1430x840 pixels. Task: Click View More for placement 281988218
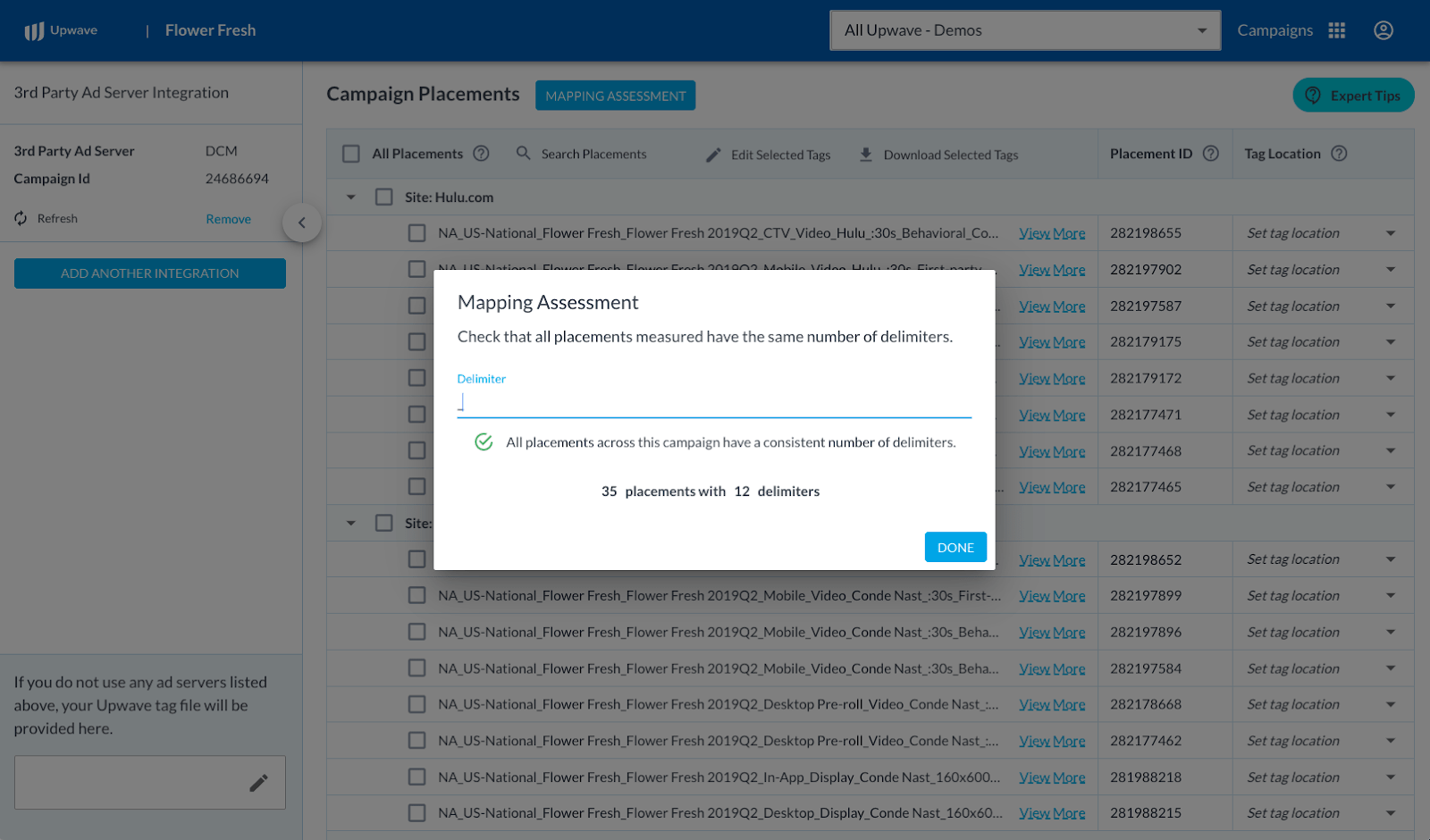pyautogui.click(x=1052, y=777)
